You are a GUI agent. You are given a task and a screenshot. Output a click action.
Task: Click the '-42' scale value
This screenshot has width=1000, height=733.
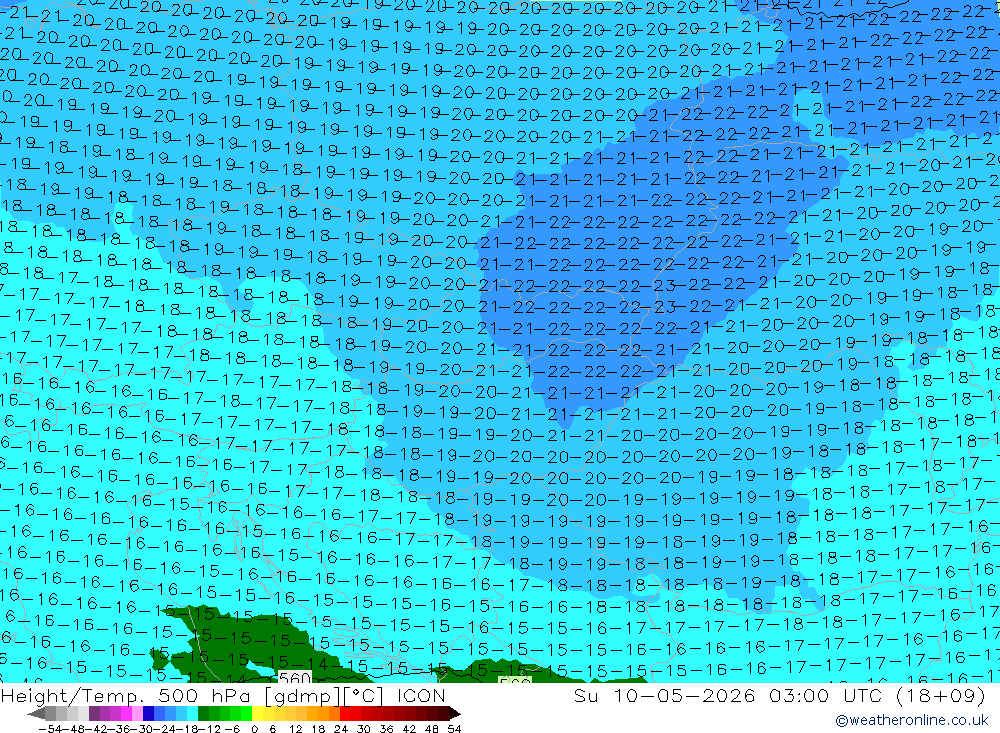coord(97,729)
